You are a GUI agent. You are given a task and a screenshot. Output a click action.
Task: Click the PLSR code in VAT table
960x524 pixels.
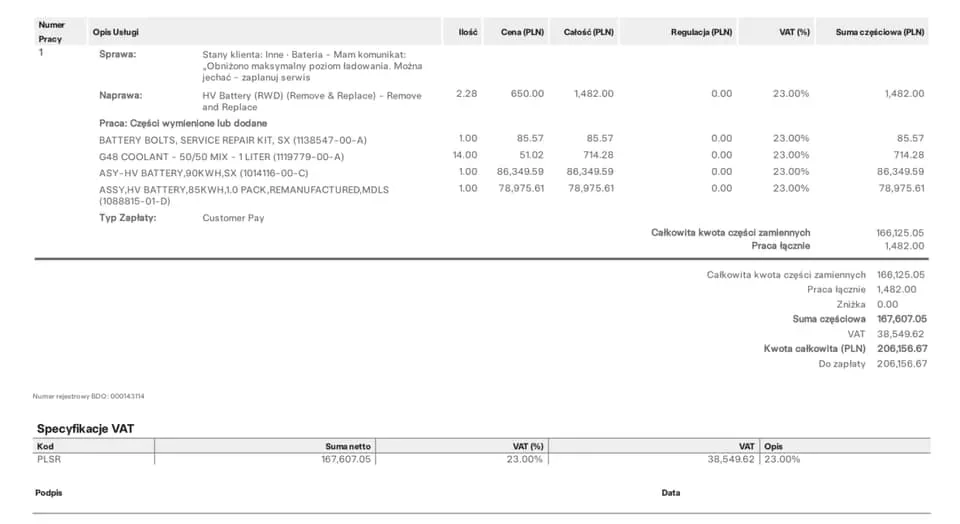pos(50,459)
